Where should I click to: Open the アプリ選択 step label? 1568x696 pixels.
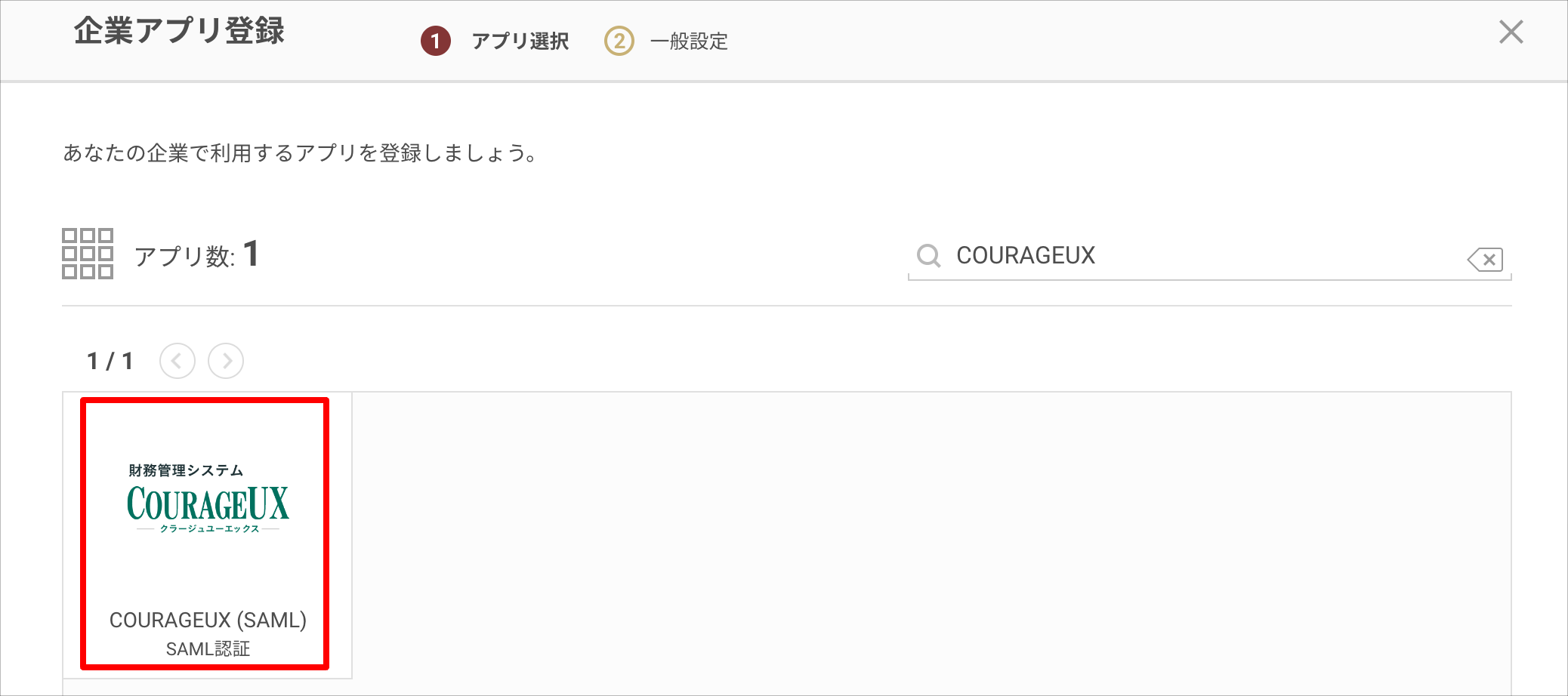[520, 41]
